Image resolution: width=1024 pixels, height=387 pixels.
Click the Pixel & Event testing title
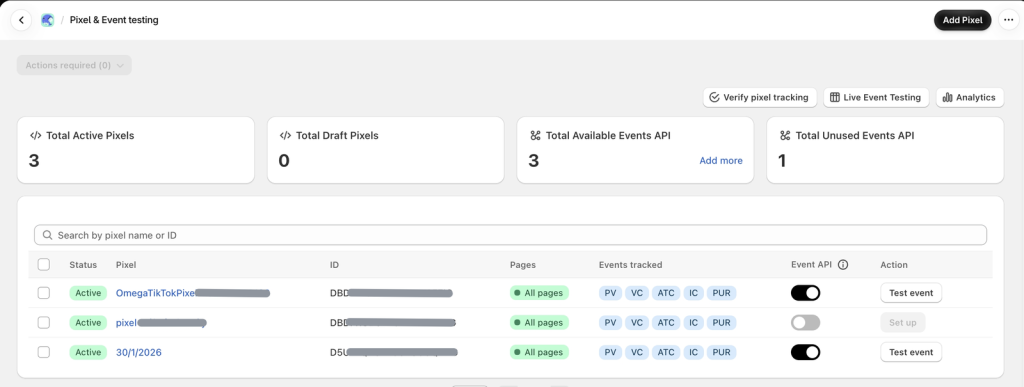[x=114, y=20]
